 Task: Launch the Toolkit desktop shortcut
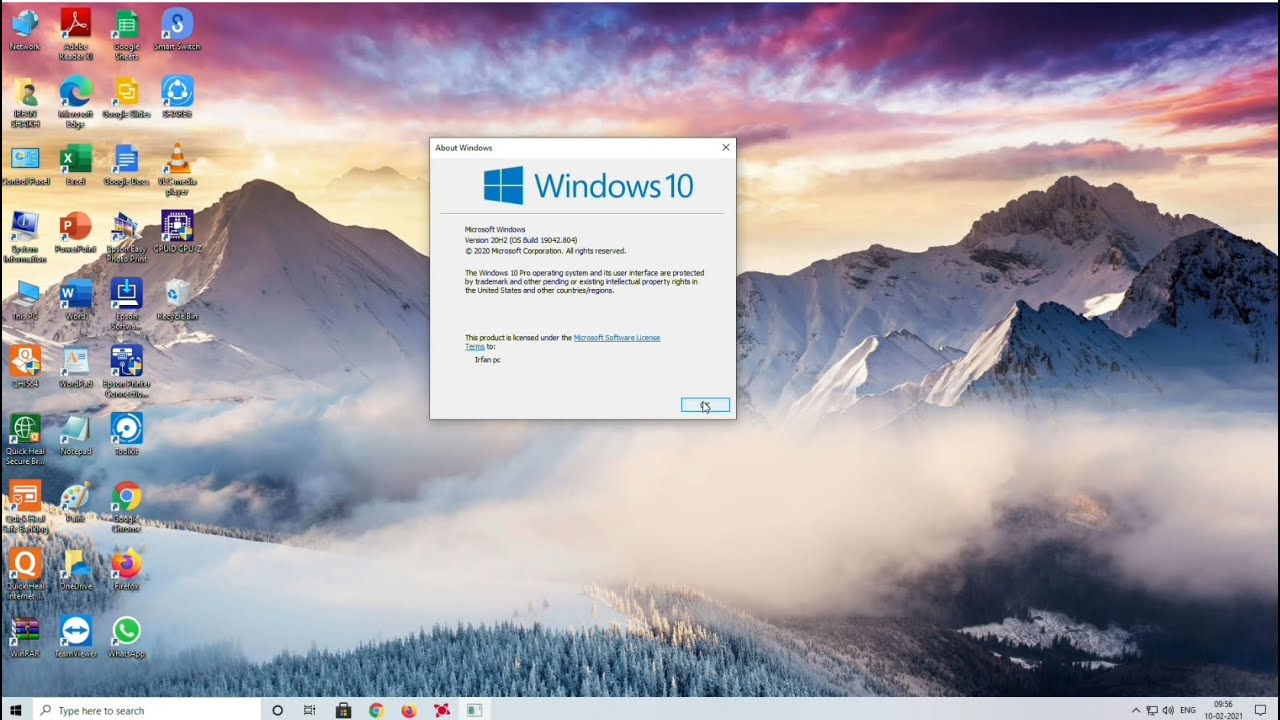click(x=126, y=435)
